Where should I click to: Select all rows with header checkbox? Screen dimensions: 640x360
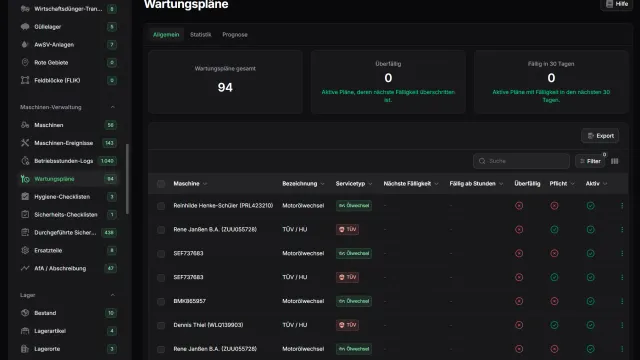161,184
